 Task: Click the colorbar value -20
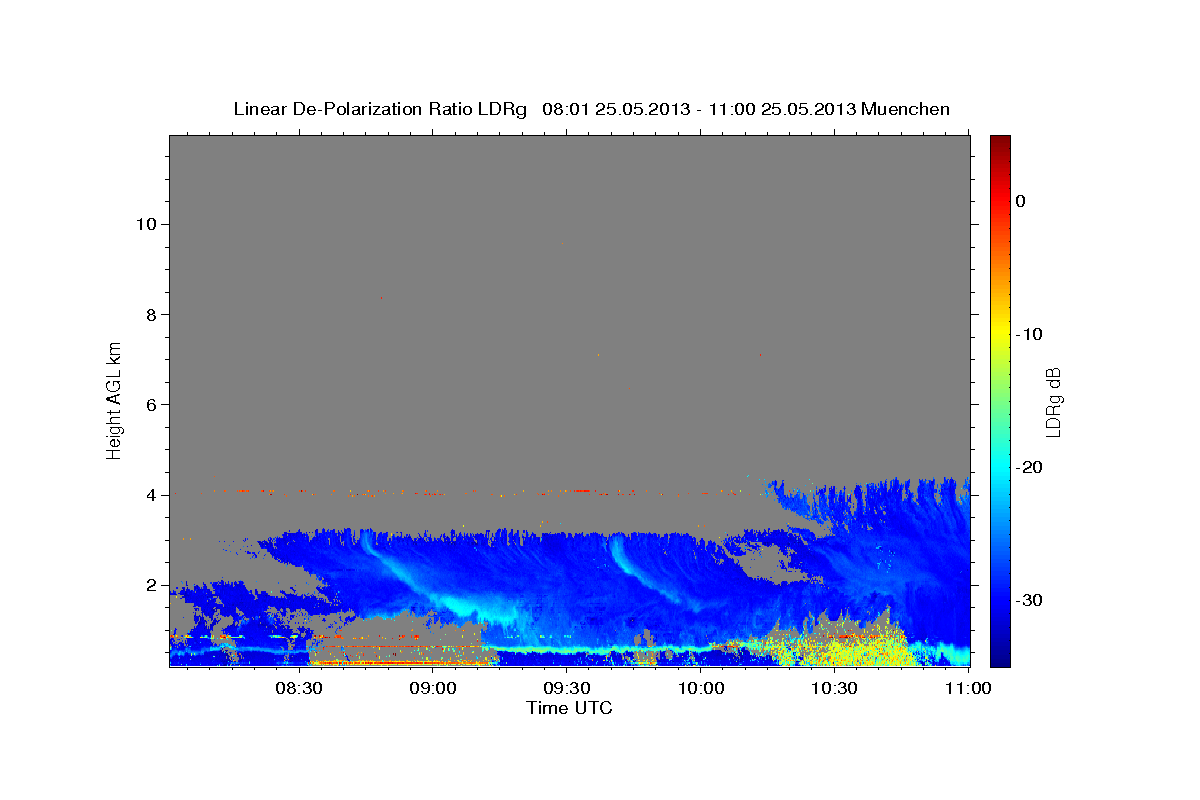click(1029, 467)
